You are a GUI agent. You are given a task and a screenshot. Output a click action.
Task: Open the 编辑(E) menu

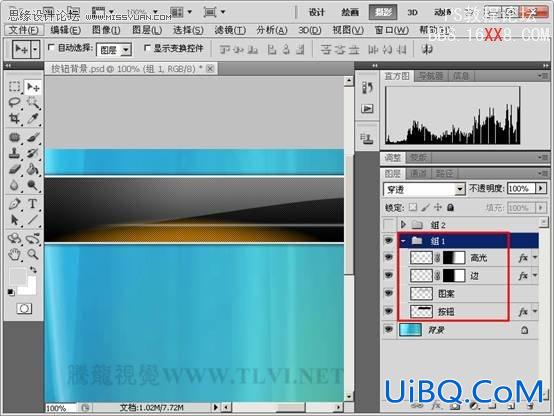tap(65, 30)
